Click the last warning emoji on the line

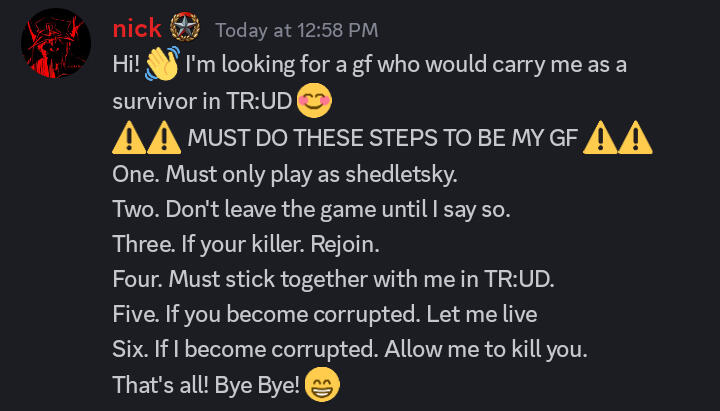tap(635, 137)
